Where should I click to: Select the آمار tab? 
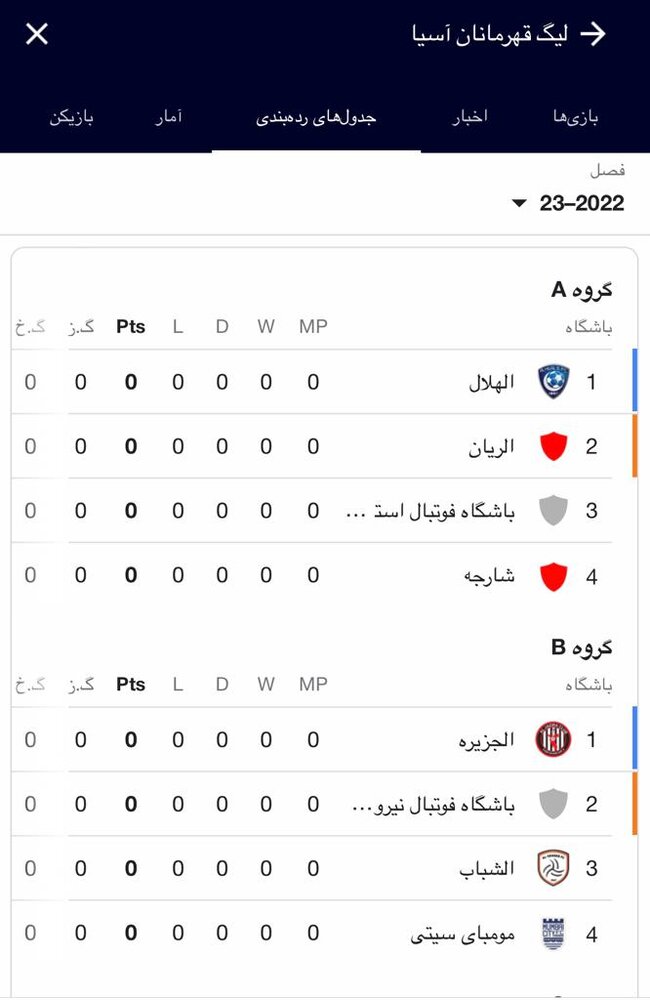point(170,115)
